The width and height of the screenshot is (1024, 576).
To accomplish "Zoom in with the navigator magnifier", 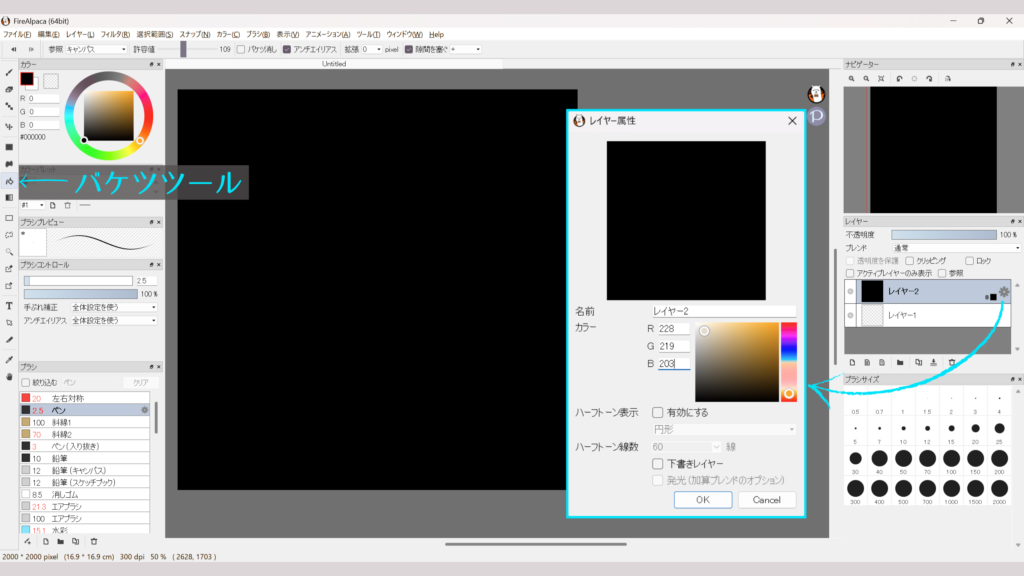I will 852,78.
